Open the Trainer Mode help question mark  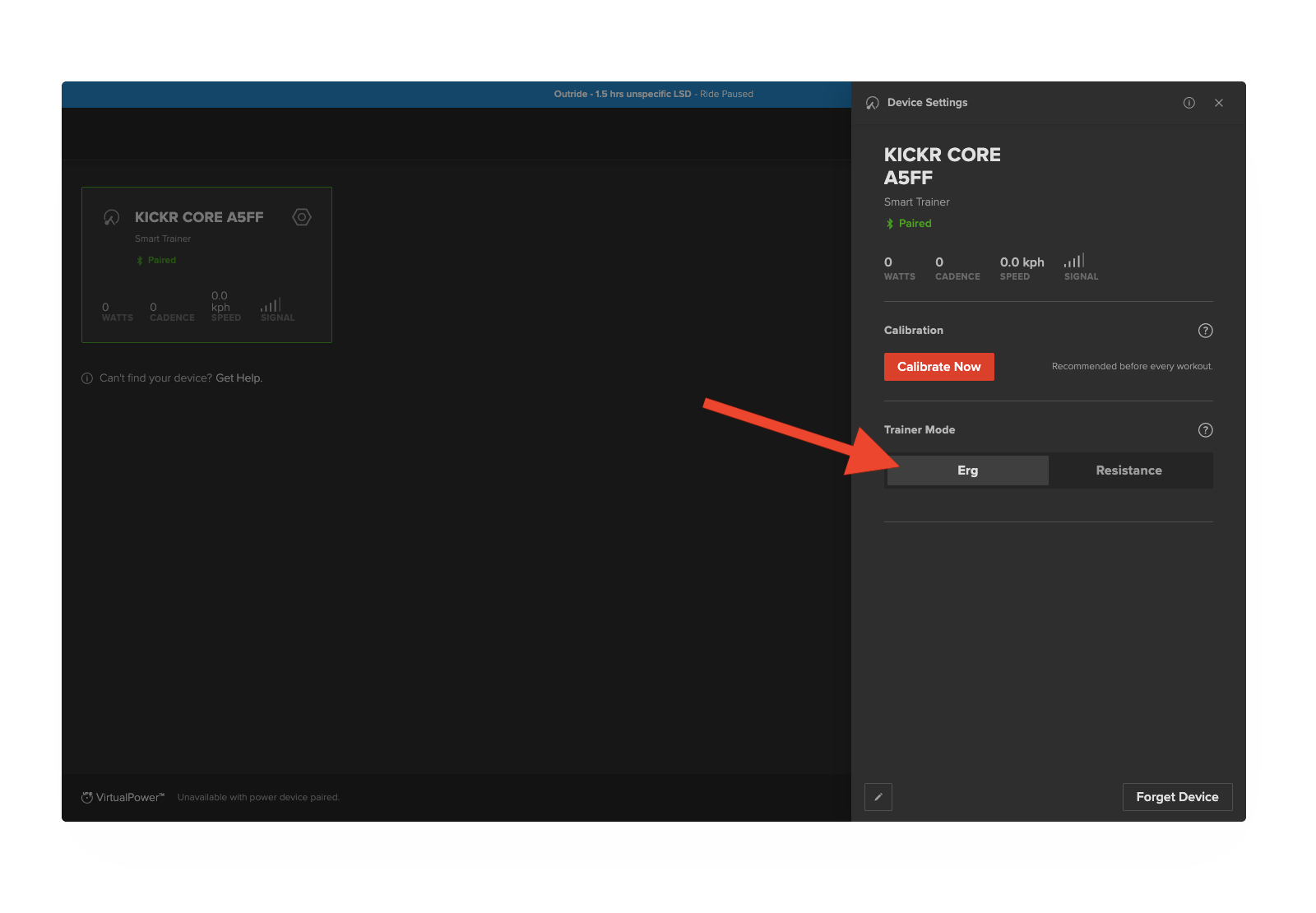(1205, 430)
